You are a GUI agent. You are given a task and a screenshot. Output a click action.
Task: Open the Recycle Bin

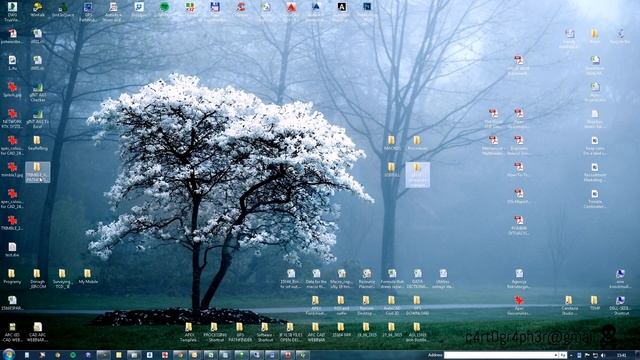coord(620,36)
